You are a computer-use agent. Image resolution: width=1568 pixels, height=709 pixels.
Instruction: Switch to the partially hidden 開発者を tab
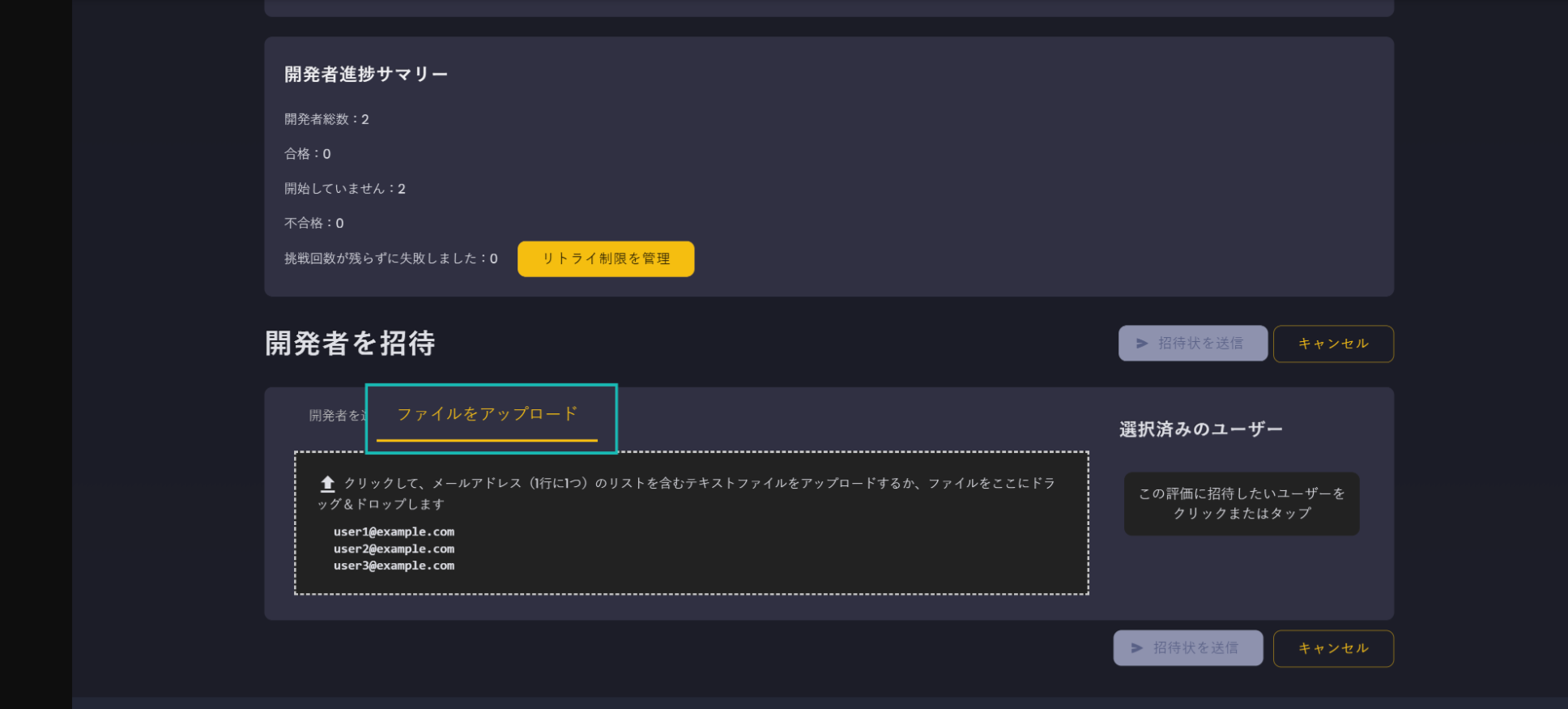tap(337, 416)
